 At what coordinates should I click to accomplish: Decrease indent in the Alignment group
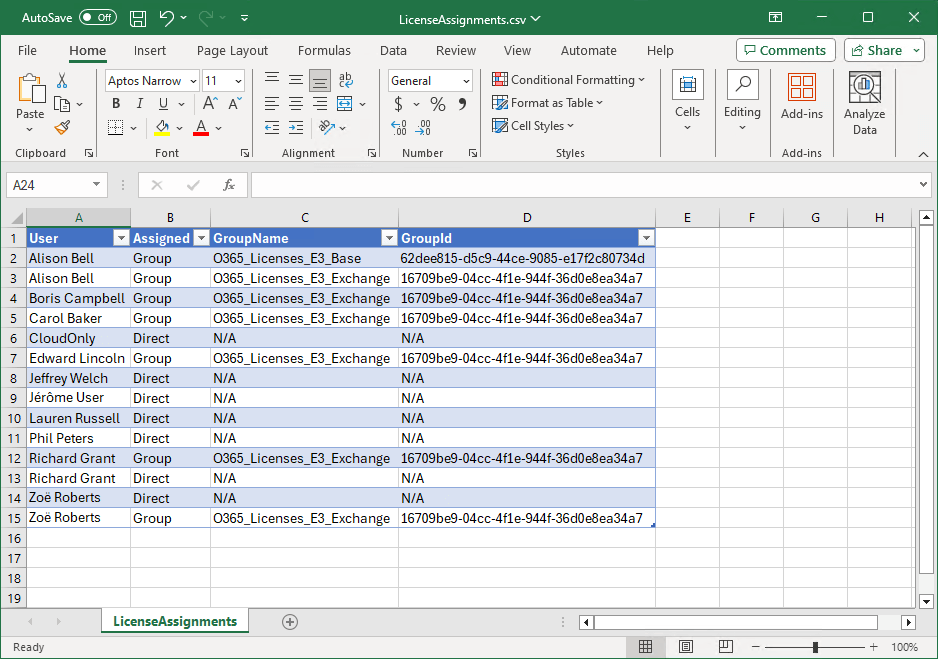(272, 127)
